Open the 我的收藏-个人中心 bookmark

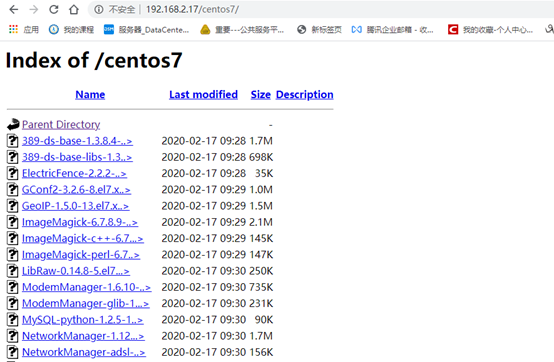click(x=490, y=30)
